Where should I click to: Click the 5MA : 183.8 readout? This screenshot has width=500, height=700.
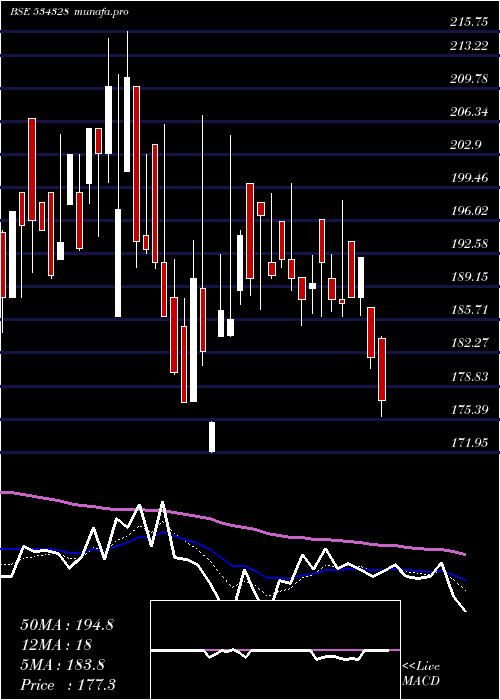pos(62,665)
